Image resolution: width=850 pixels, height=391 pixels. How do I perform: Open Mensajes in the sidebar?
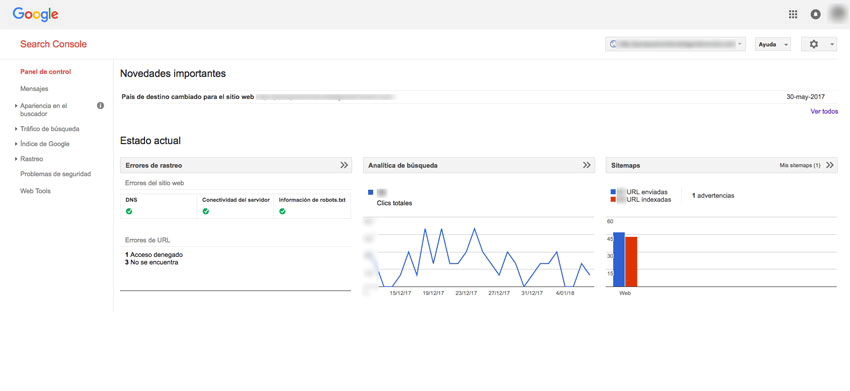click(34, 88)
